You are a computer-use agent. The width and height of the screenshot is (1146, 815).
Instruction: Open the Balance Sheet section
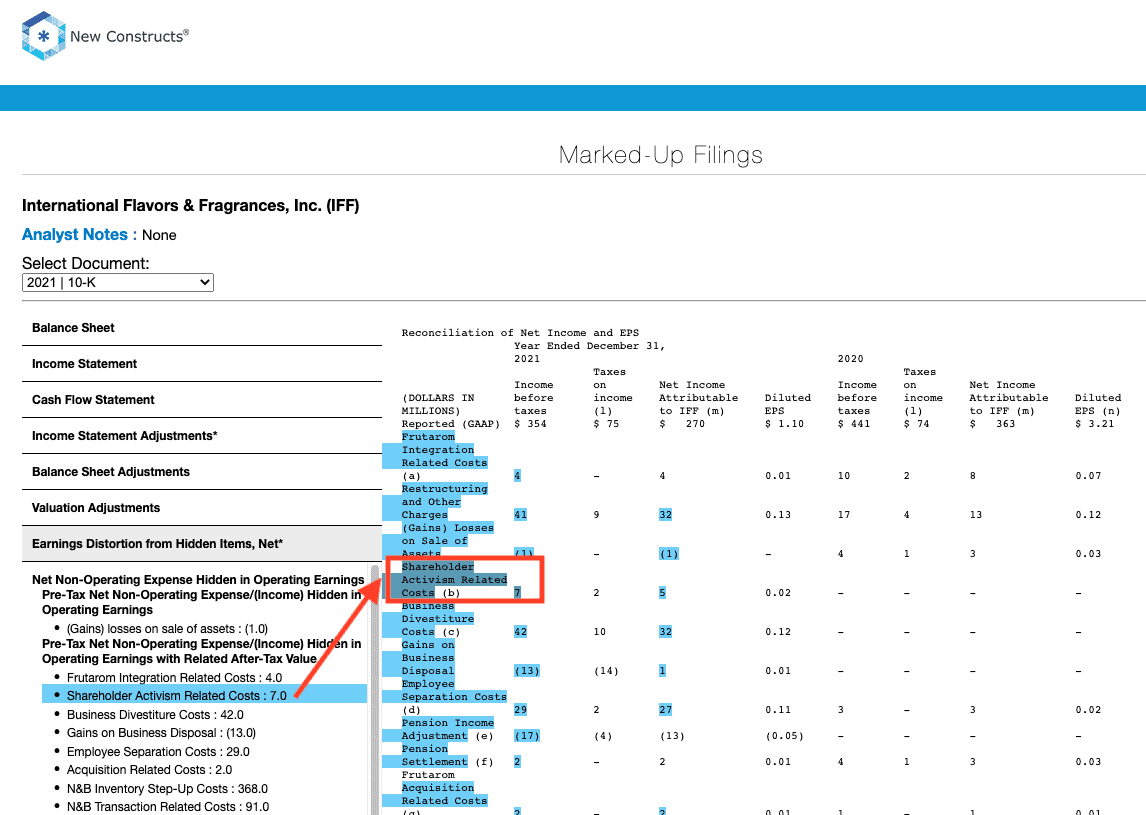pos(202,328)
